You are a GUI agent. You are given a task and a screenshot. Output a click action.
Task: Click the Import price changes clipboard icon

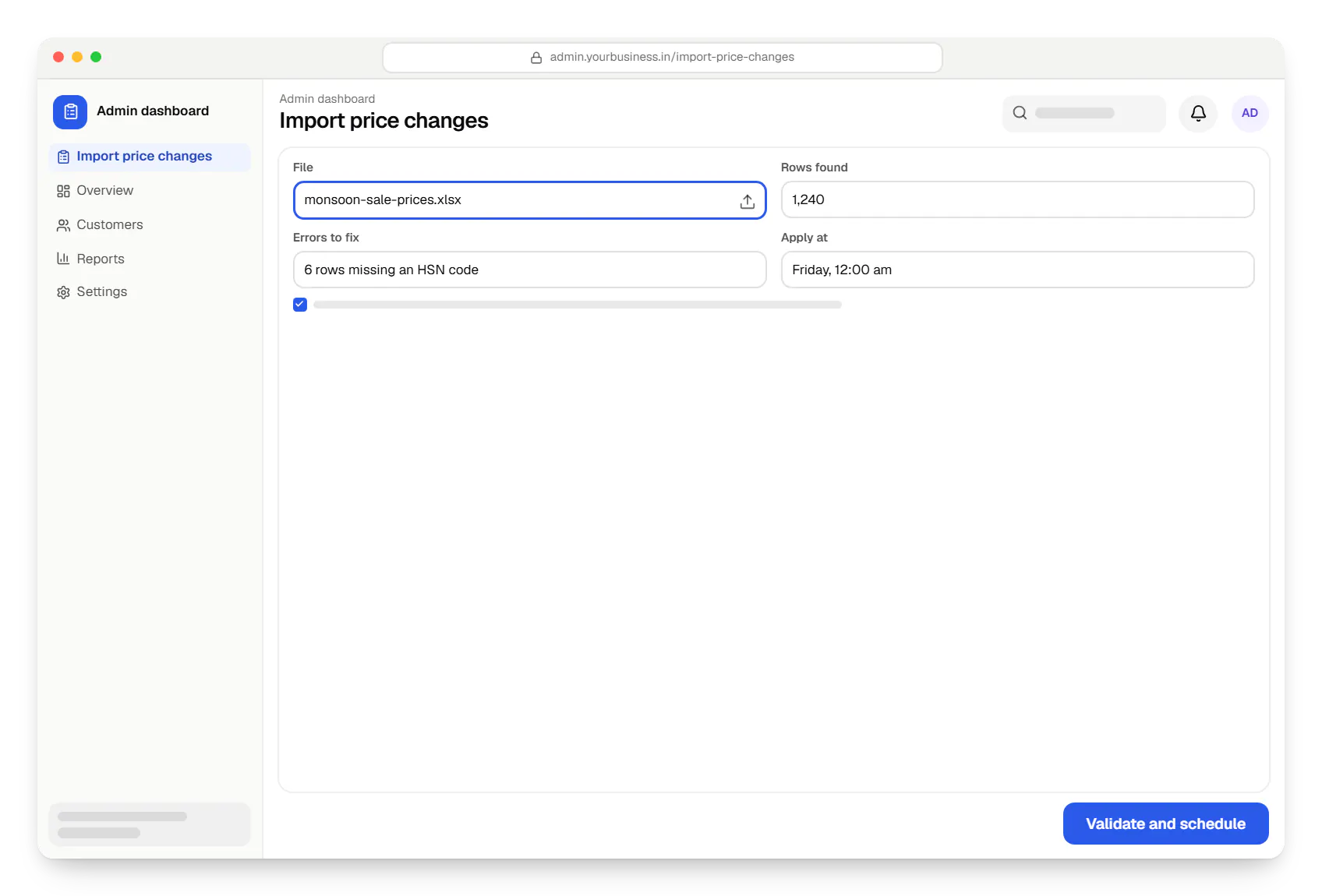click(x=63, y=157)
